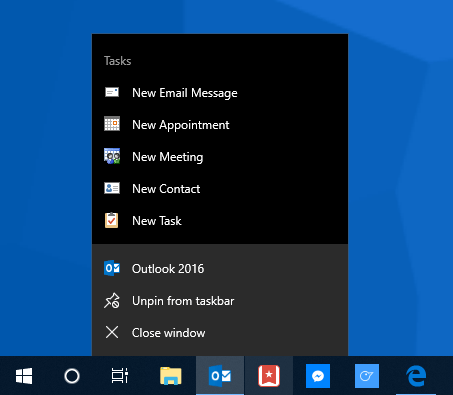Screen dimensions: 453x395
Task: Click the people calendar icon for New Meeting
Action: click(112, 156)
